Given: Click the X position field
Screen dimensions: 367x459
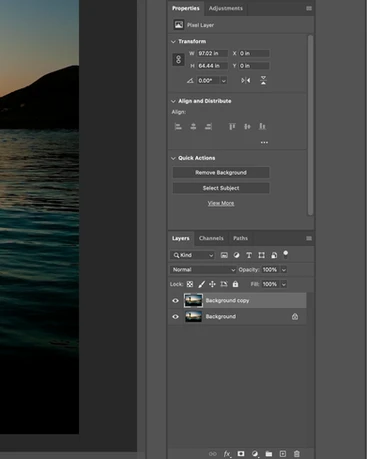Looking at the screenshot, I should pos(254,53).
